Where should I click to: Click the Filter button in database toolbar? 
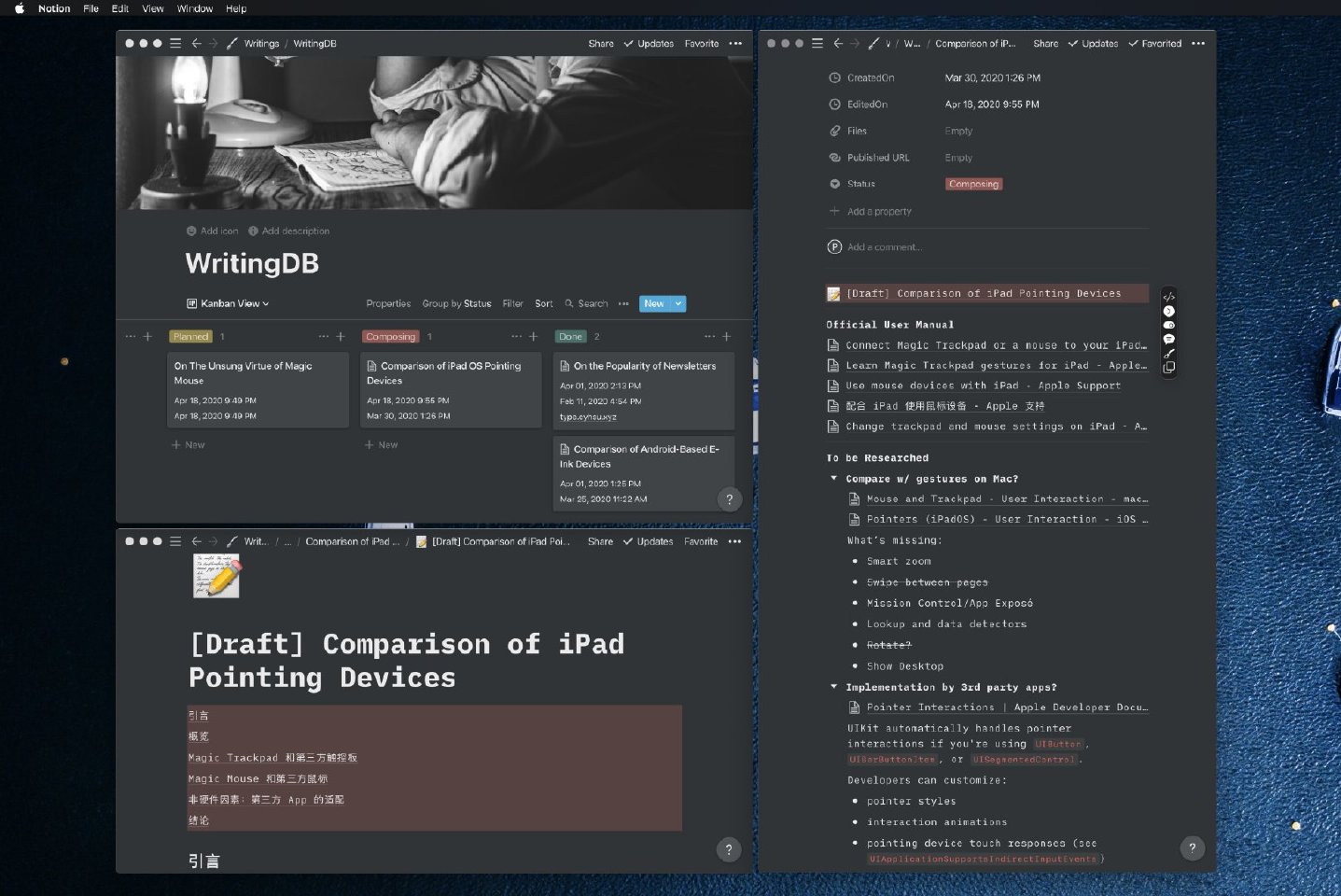click(512, 303)
